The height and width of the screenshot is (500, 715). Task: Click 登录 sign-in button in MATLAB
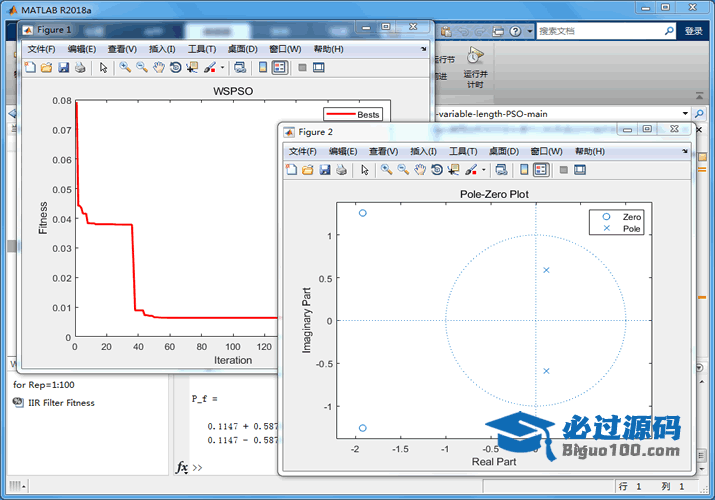pos(693,31)
